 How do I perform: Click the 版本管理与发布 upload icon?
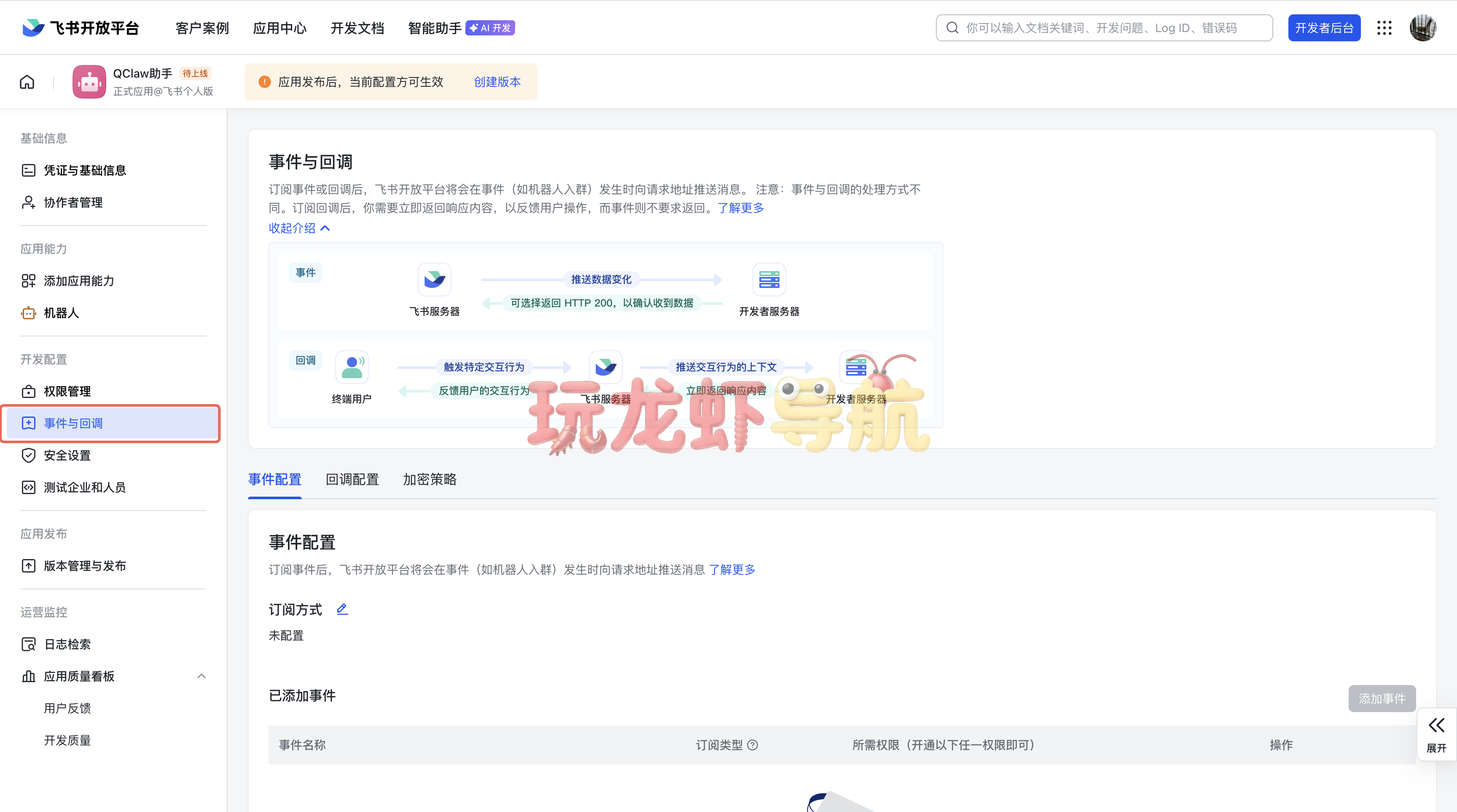[28, 566]
